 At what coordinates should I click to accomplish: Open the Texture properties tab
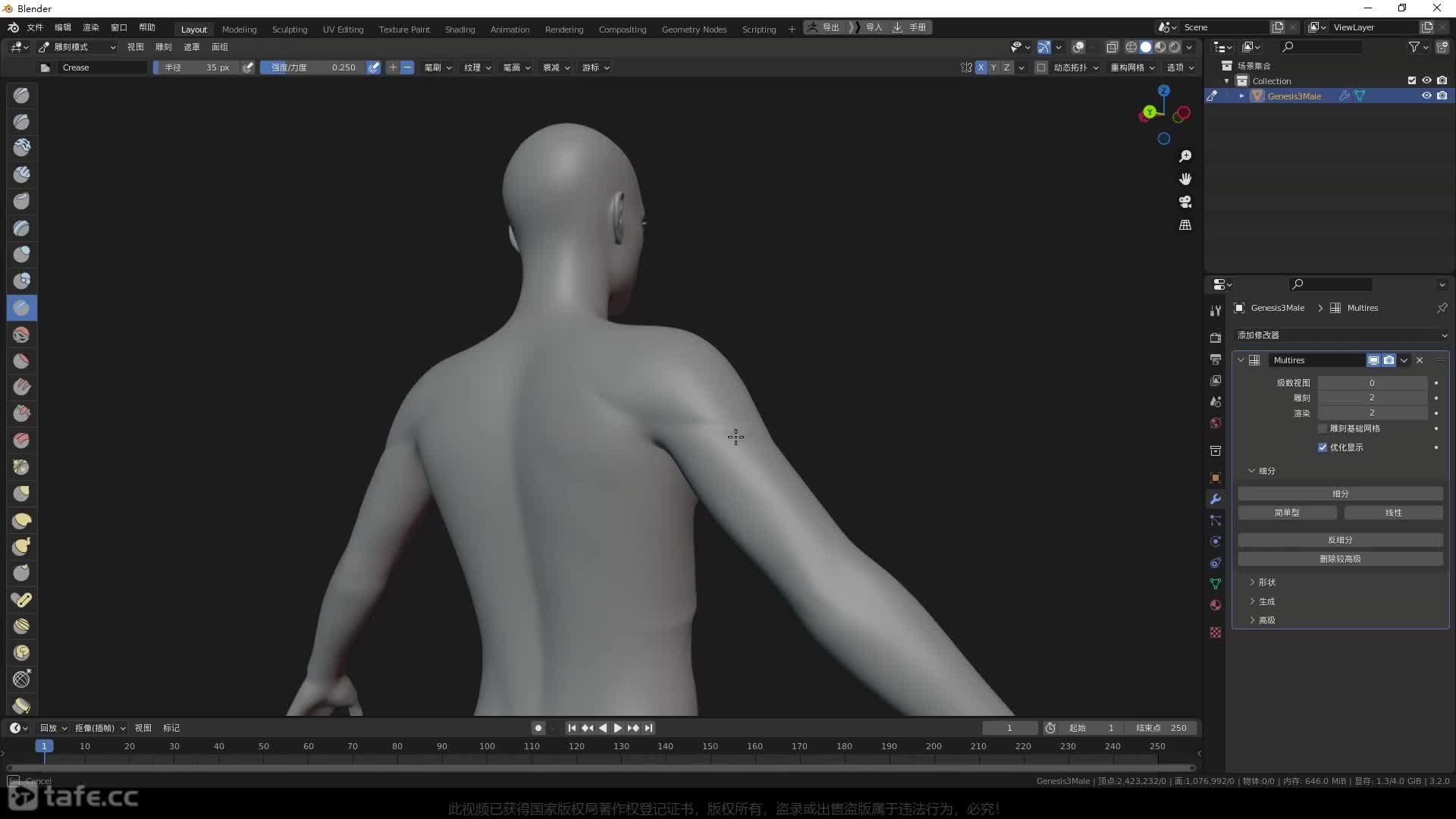1216,632
